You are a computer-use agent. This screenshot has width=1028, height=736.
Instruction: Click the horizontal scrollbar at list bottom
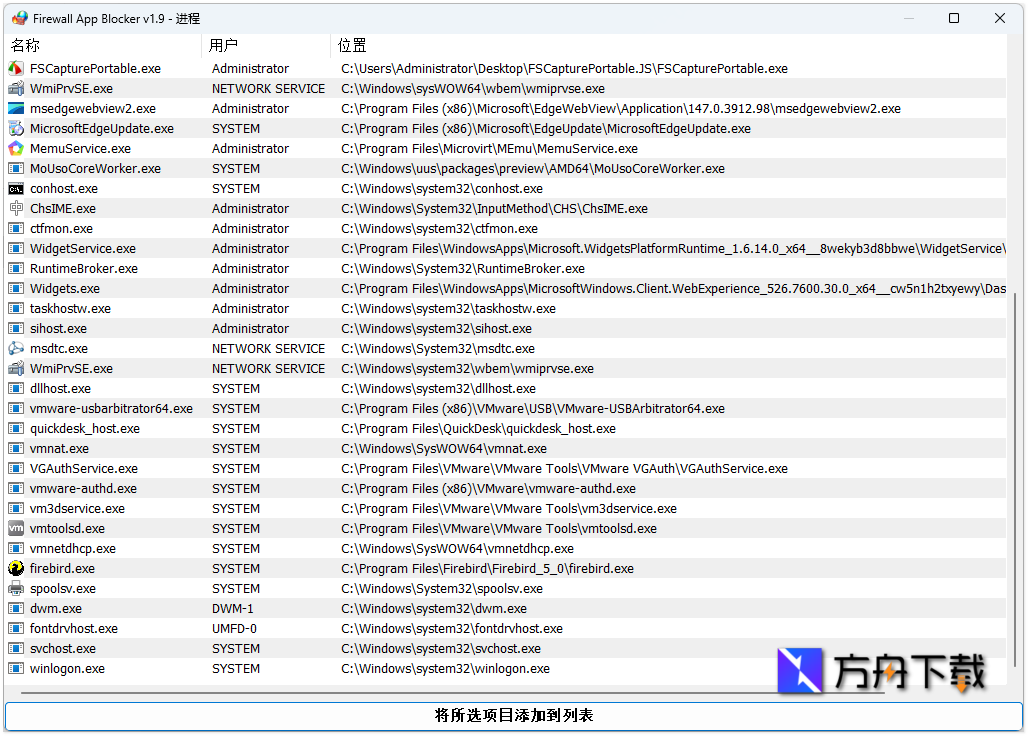point(452,692)
